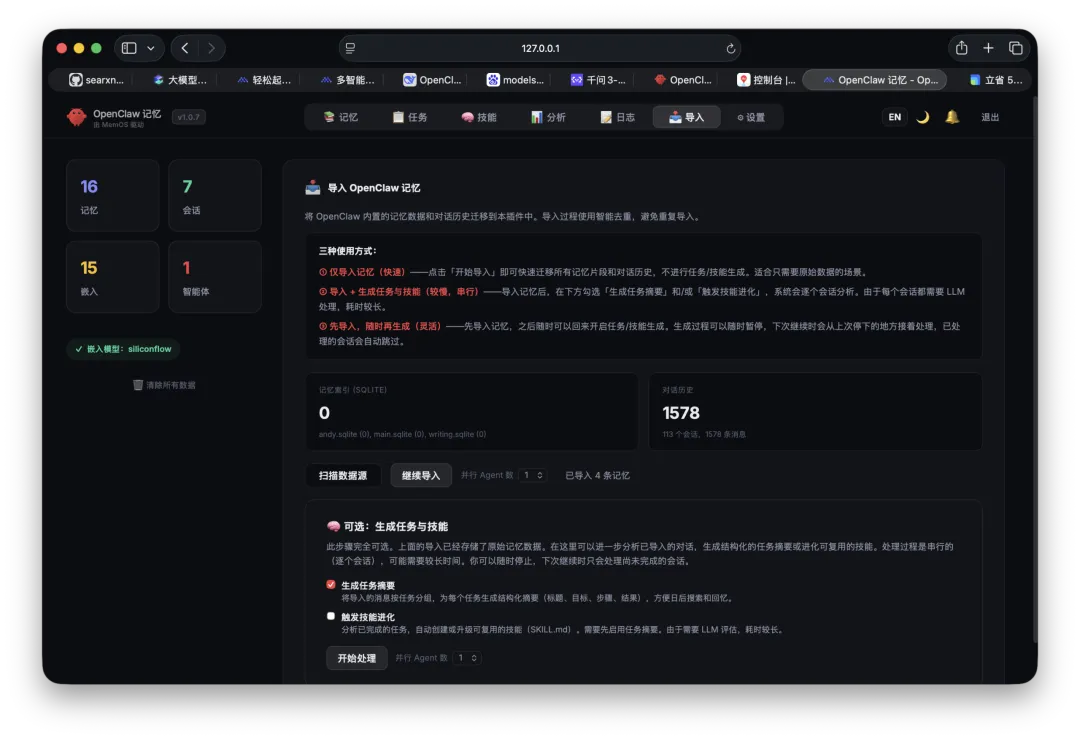Open the 日志 tab
Screen dimensions: 1080x740
coord(618,117)
